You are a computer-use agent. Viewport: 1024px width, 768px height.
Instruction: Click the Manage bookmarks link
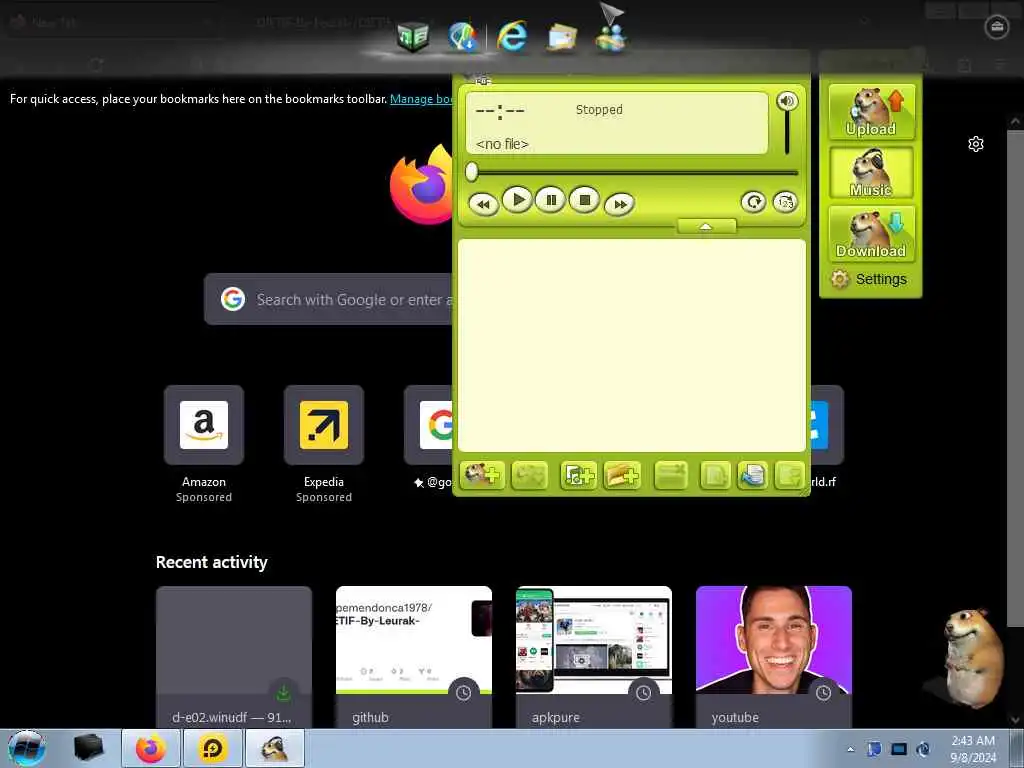[422, 99]
